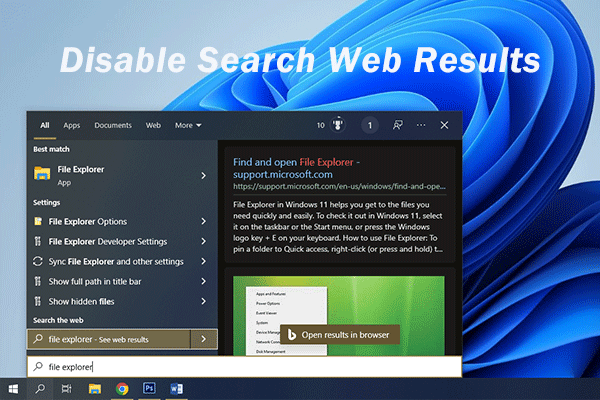
Task: Click the File Explorer description text
Action: (x=338, y=227)
